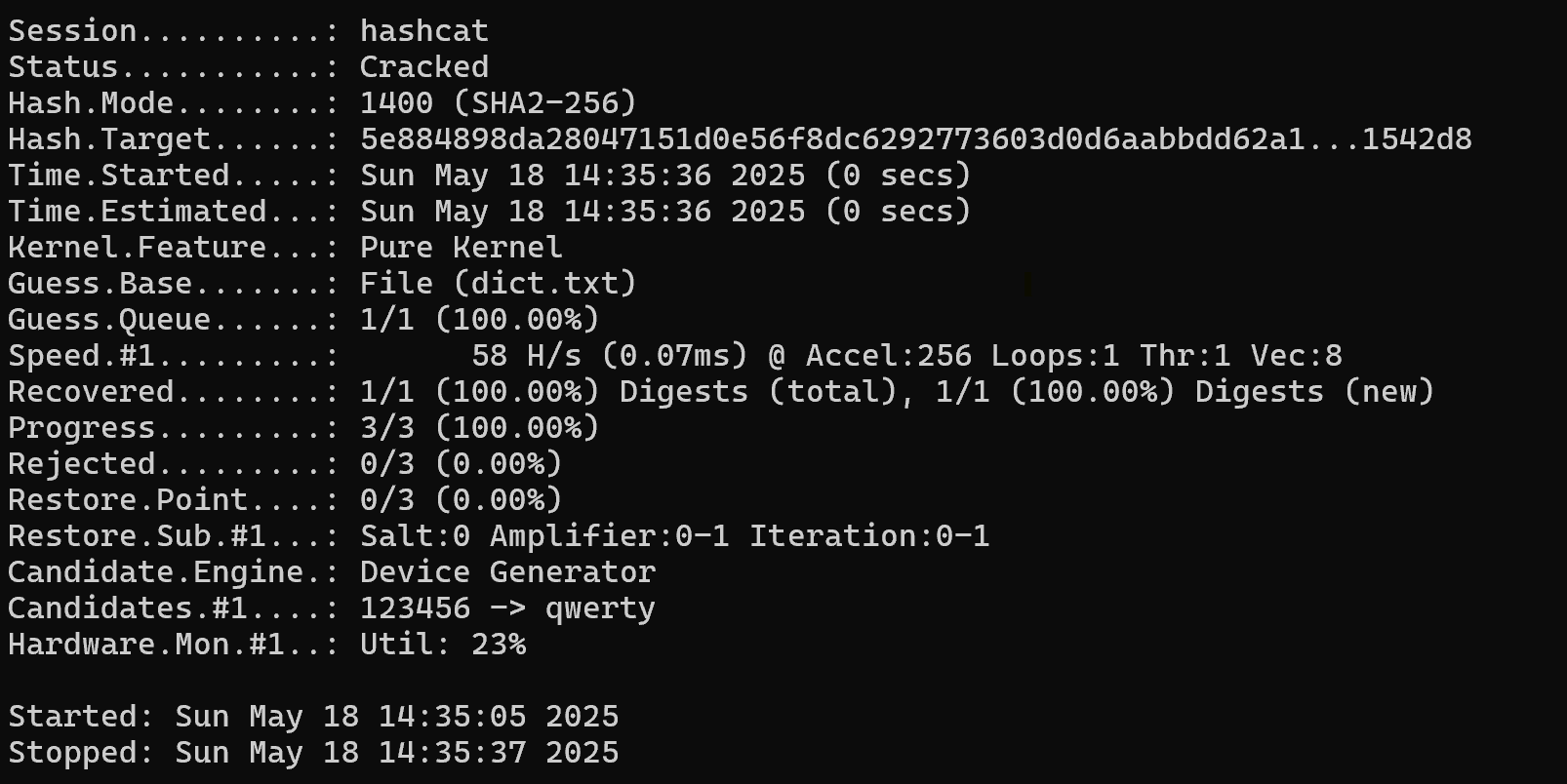This screenshot has height=784, width=1567.
Task: Click 'Amplifier:0-1' in Restore.Sub line
Action: tap(609, 536)
